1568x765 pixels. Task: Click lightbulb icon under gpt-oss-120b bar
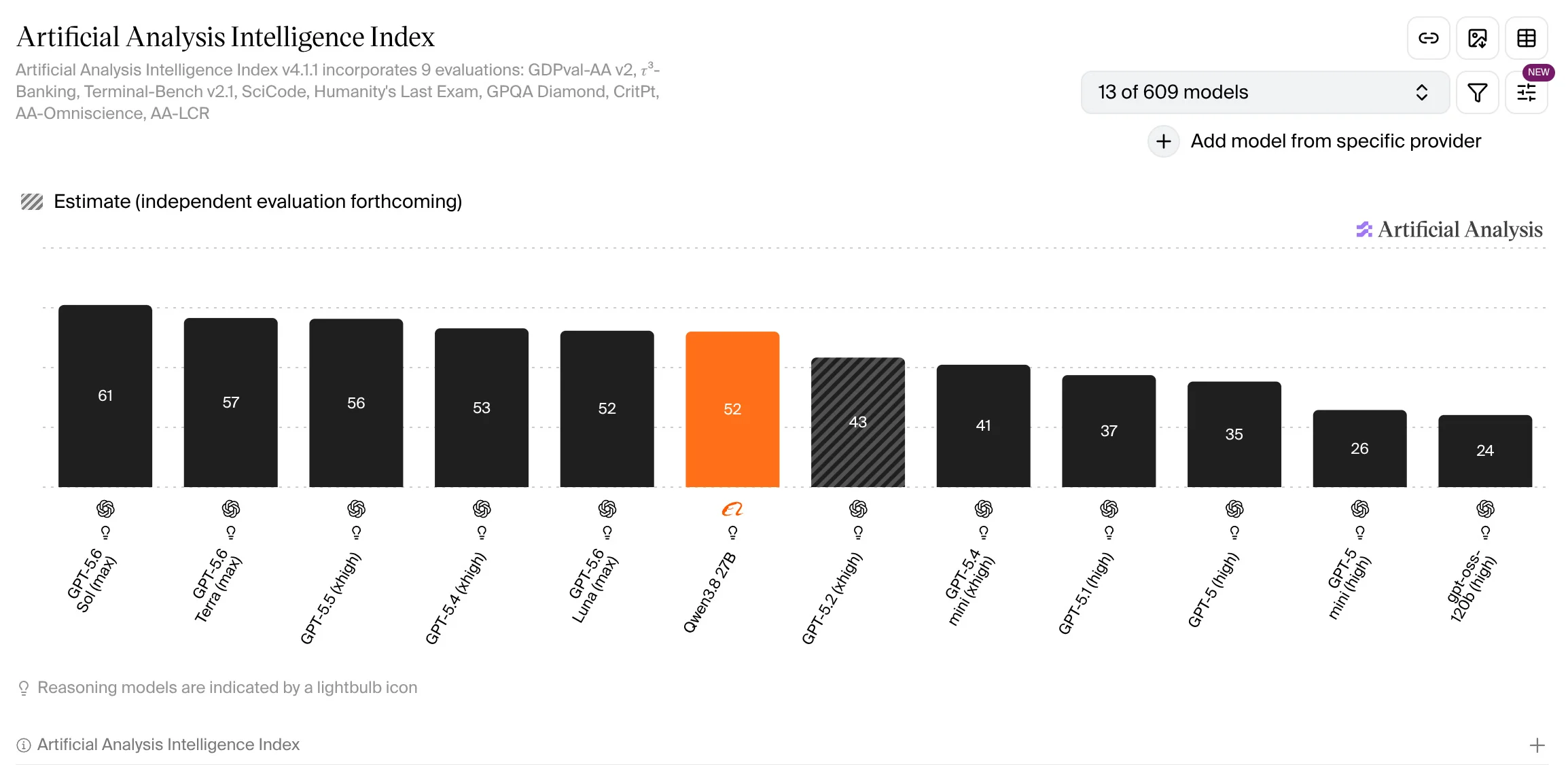(1485, 532)
